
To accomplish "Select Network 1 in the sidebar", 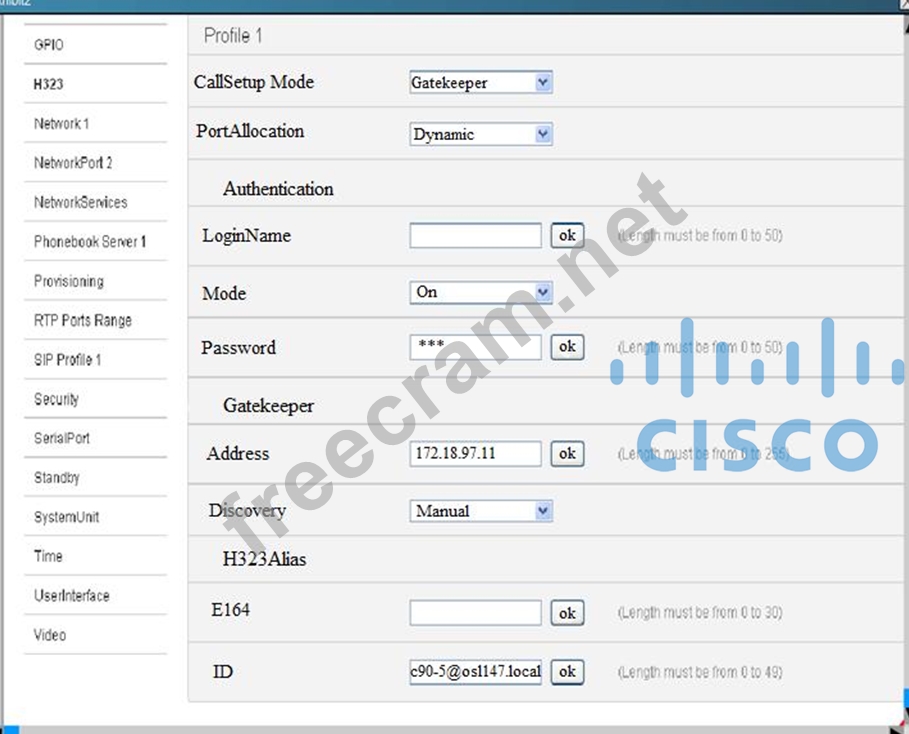I will pos(61,124).
